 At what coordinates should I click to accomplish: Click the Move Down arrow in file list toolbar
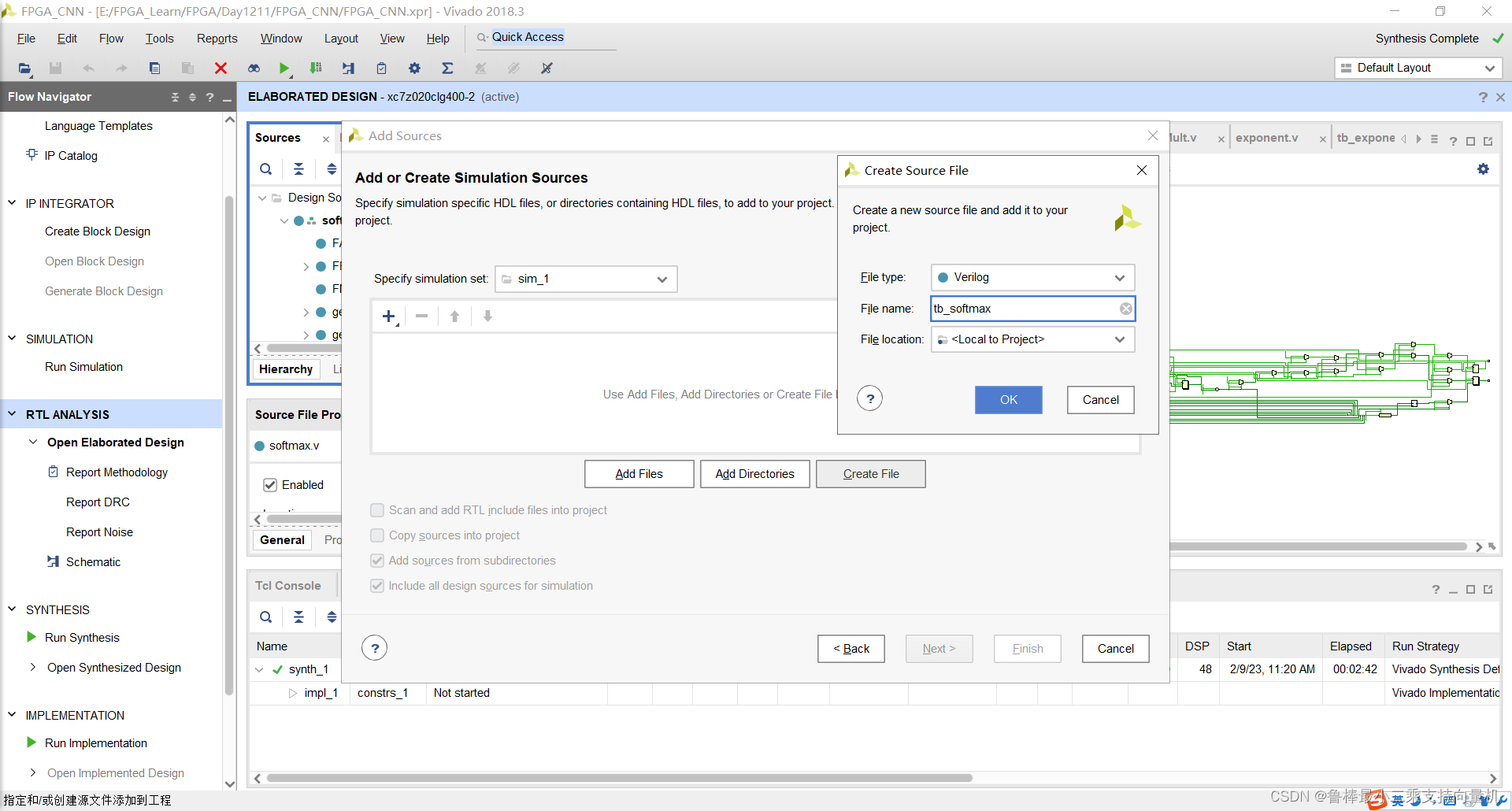(487, 316)
